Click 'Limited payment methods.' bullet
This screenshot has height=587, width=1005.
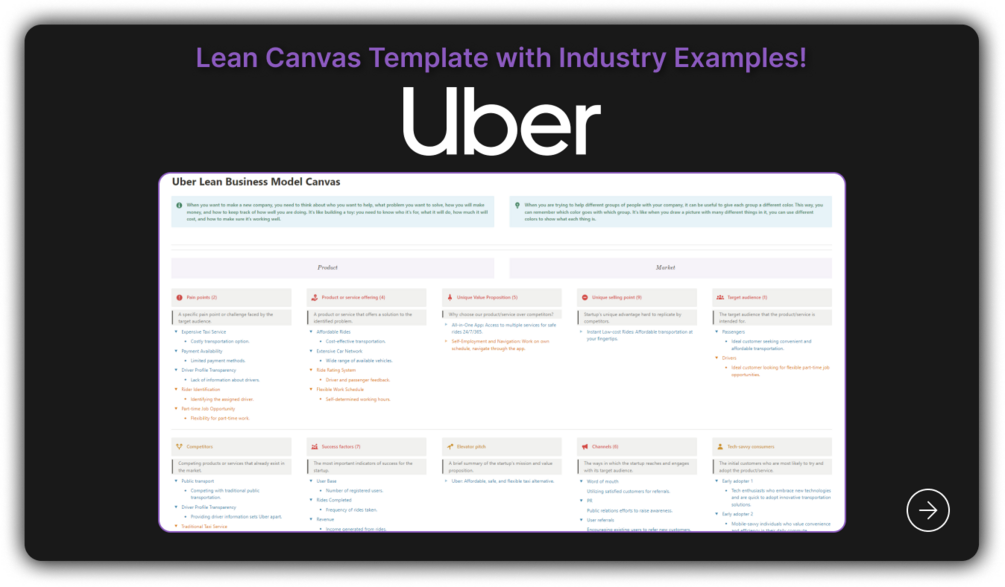[x=218, y=361]
